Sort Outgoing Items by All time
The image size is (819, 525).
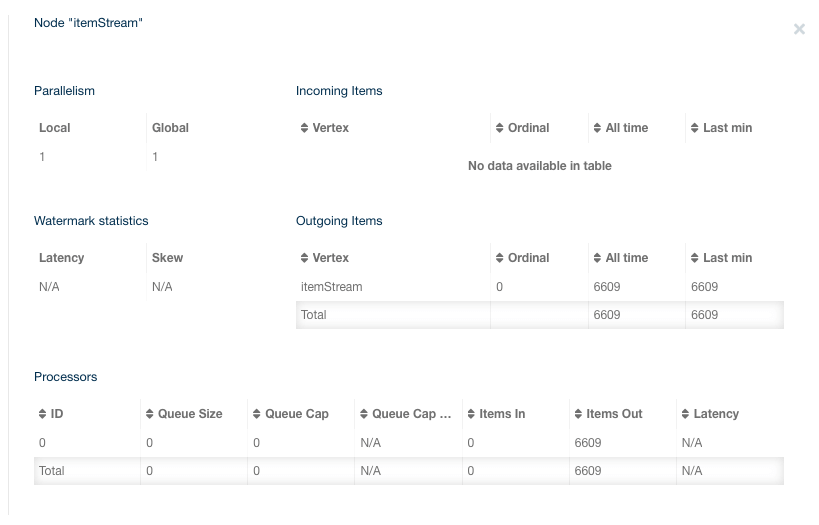pyautogui.click(x=626, y=258)
